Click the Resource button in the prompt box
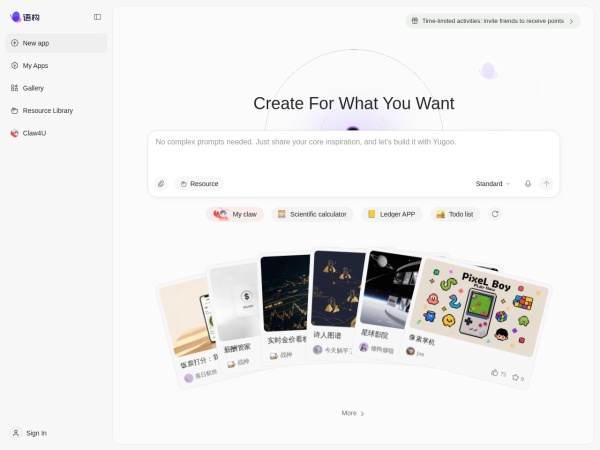The image size is (600, 450). (x=199, y=184)
